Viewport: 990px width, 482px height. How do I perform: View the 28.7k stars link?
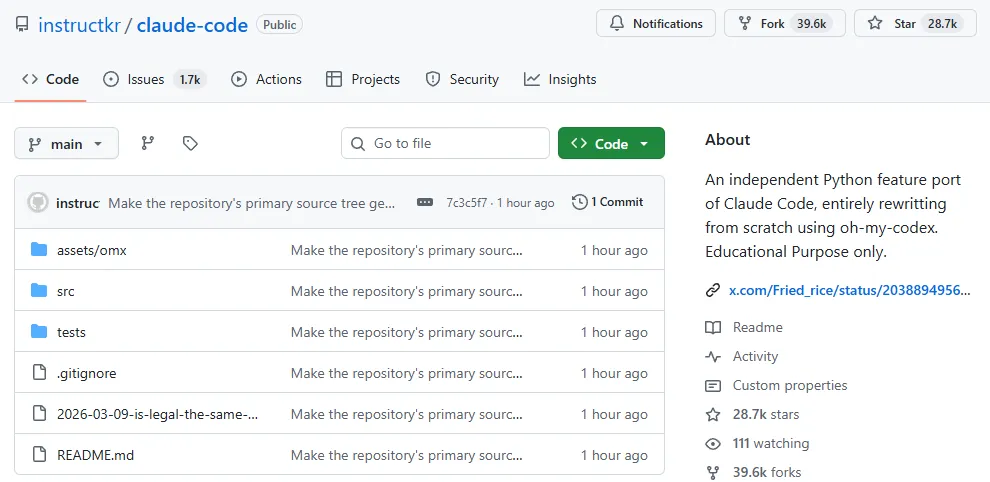(766, 414)
